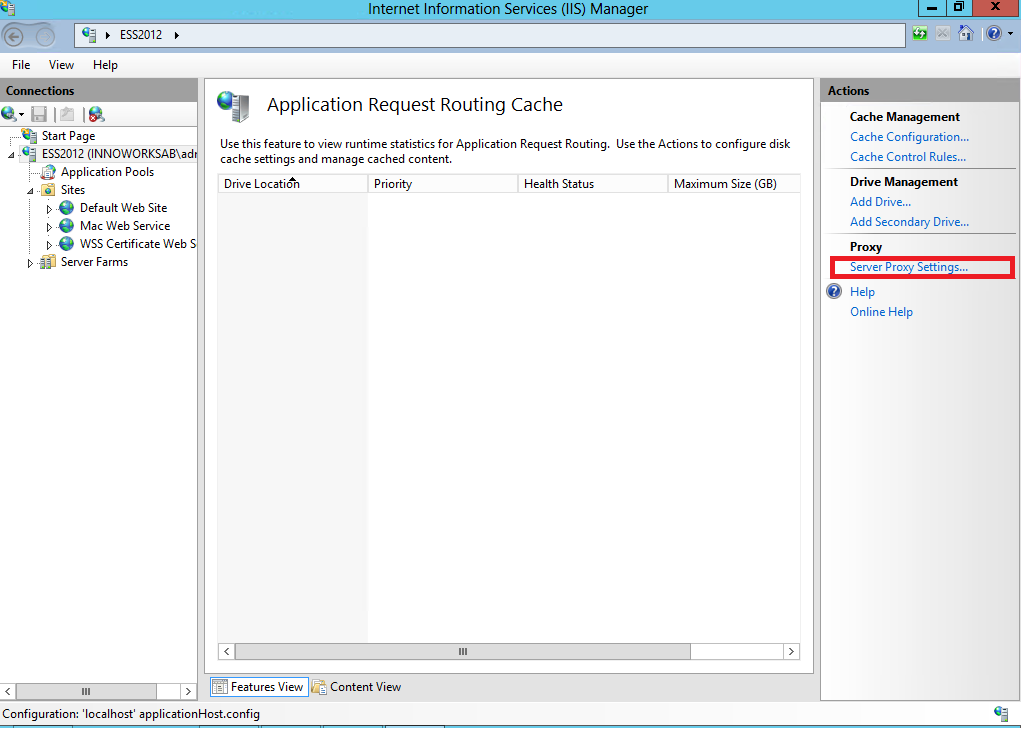Image resolution: width=1023 pixels, height=729 pixels.
Task: Click Add Secondary Drive action
Action: pos(909,222)
